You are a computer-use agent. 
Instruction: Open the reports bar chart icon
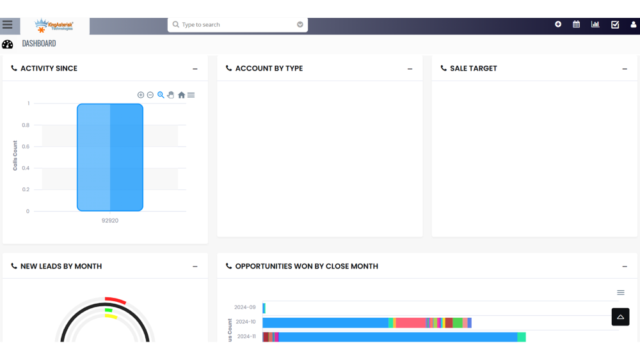(596, 24)
